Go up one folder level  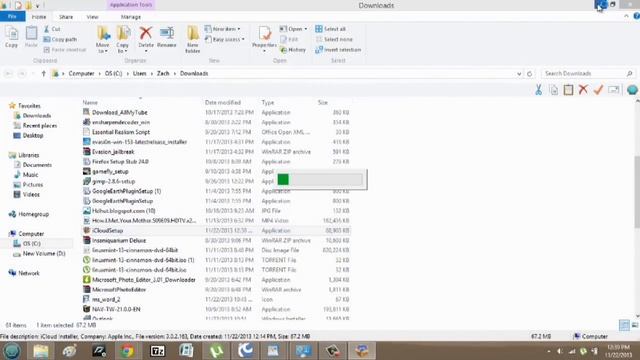coord(43,73)
